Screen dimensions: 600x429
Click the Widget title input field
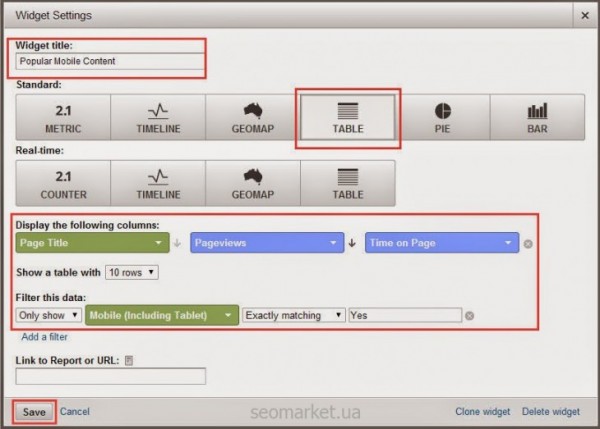(x=110, y=61)
